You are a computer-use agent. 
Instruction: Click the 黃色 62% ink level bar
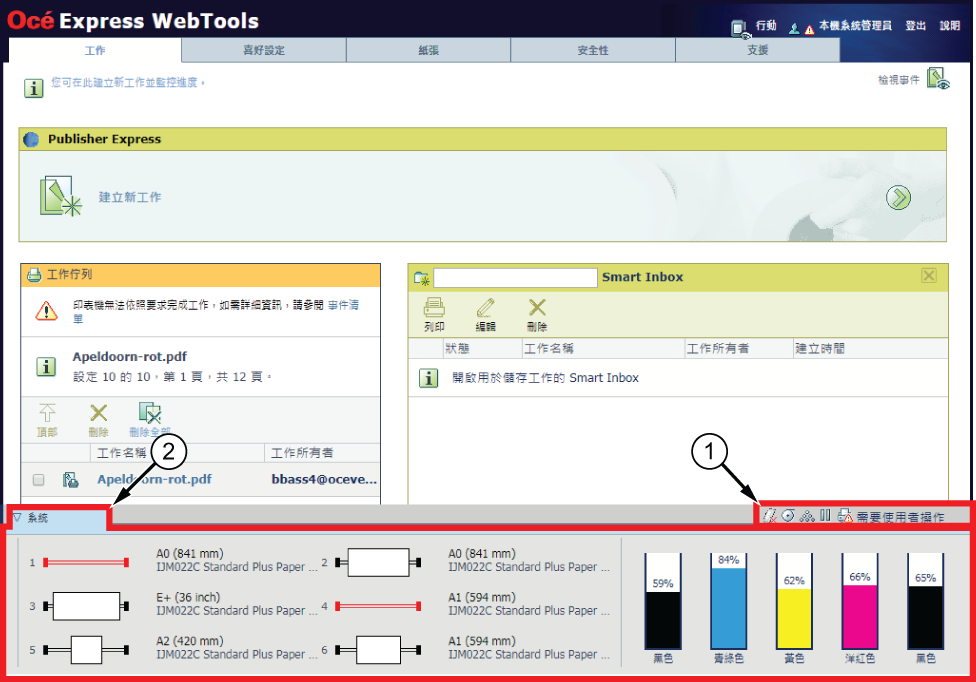tap(794, 601)
